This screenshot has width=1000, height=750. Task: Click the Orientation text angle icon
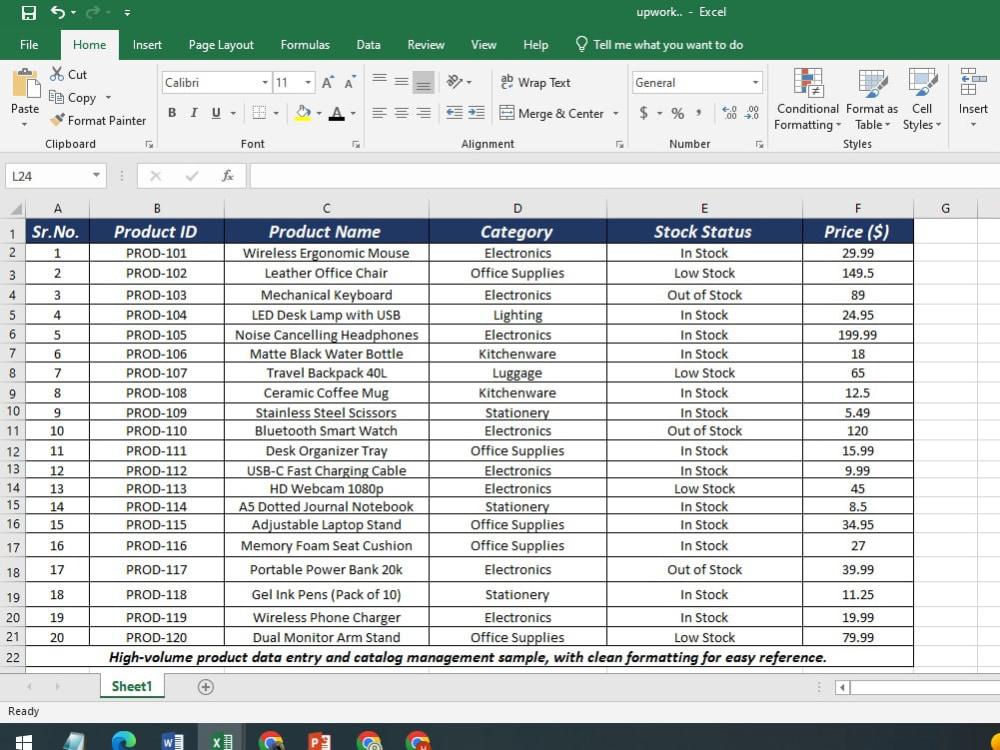pos(455,82)
